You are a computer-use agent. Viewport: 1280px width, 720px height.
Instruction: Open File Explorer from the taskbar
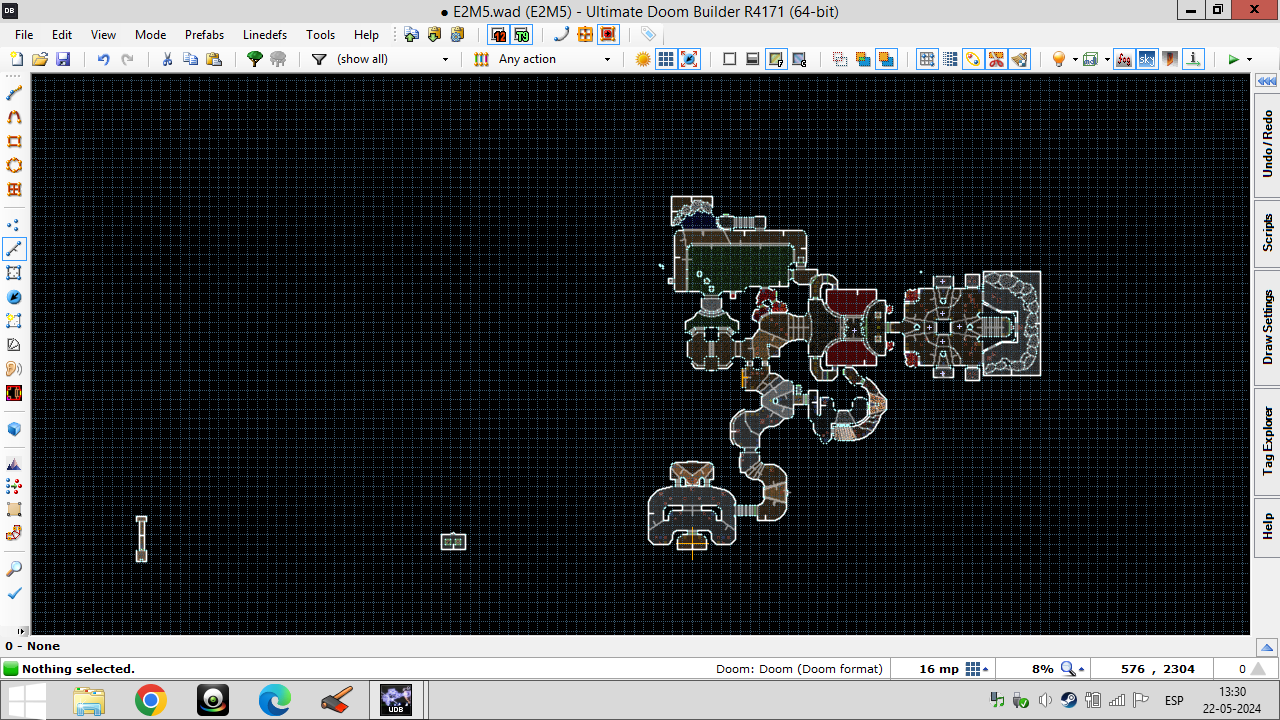(89, 700)
